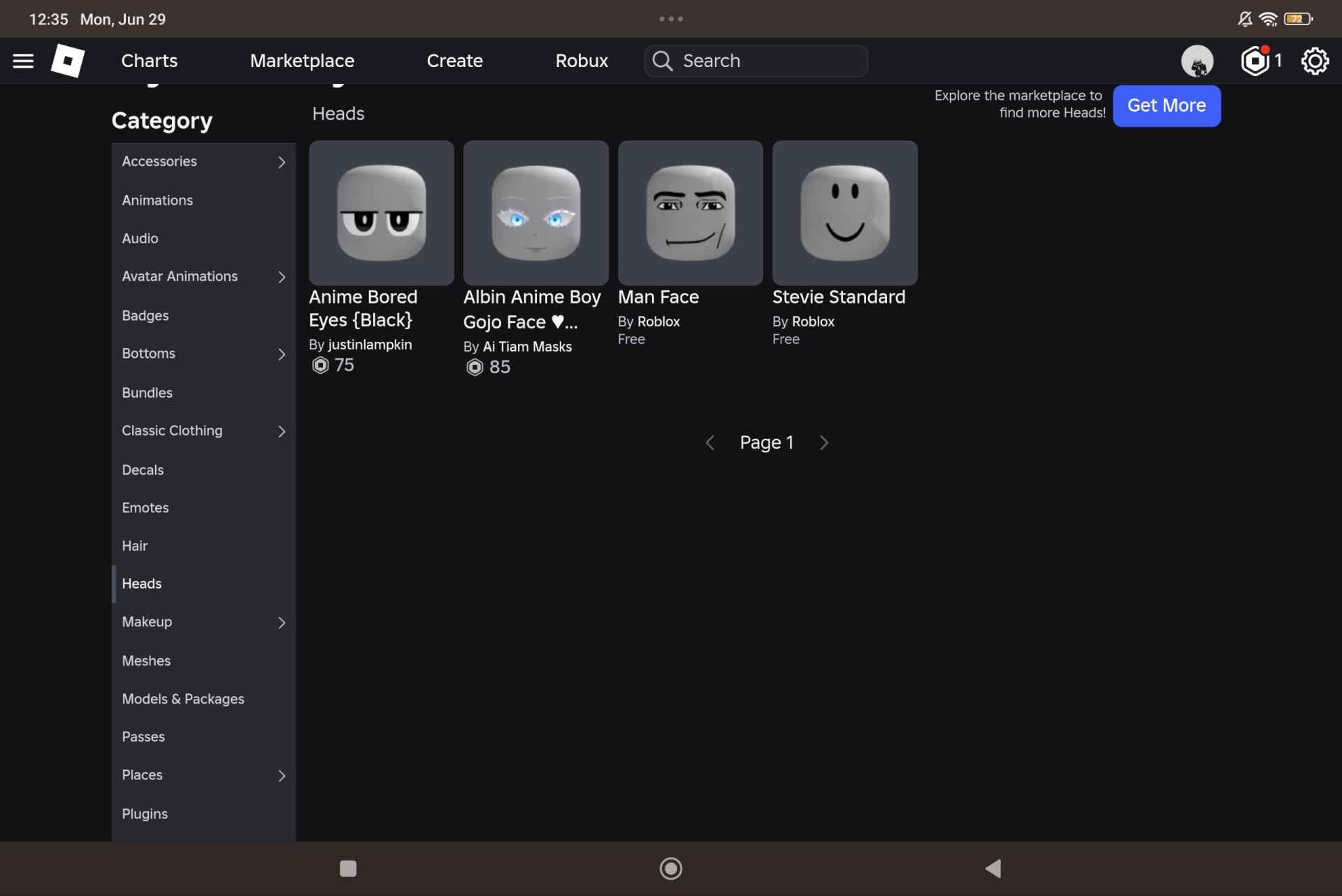Image resolution: width=1342 pixels, height=896 pixels.
Task: Tap the Robux icon beside price 75
Action: [320, 365]
